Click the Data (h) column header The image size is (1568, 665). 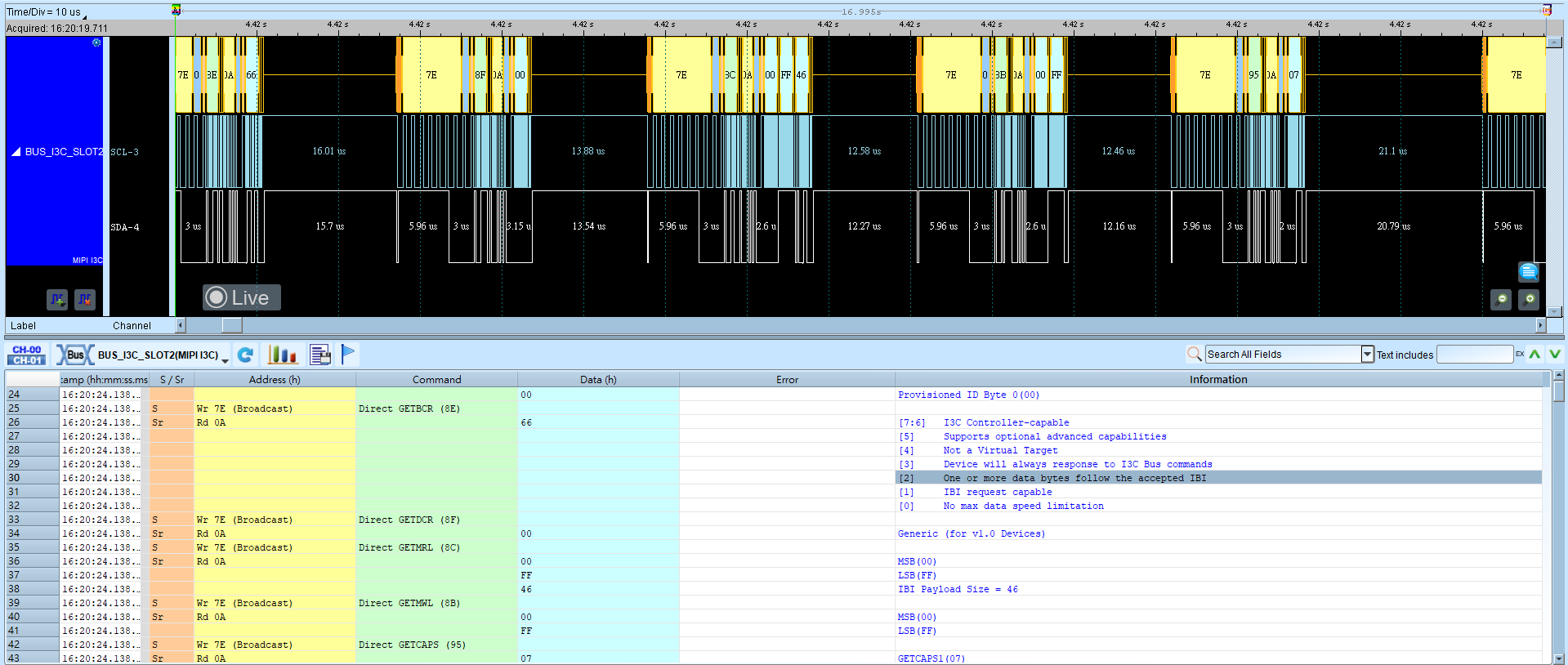point(598,379)
